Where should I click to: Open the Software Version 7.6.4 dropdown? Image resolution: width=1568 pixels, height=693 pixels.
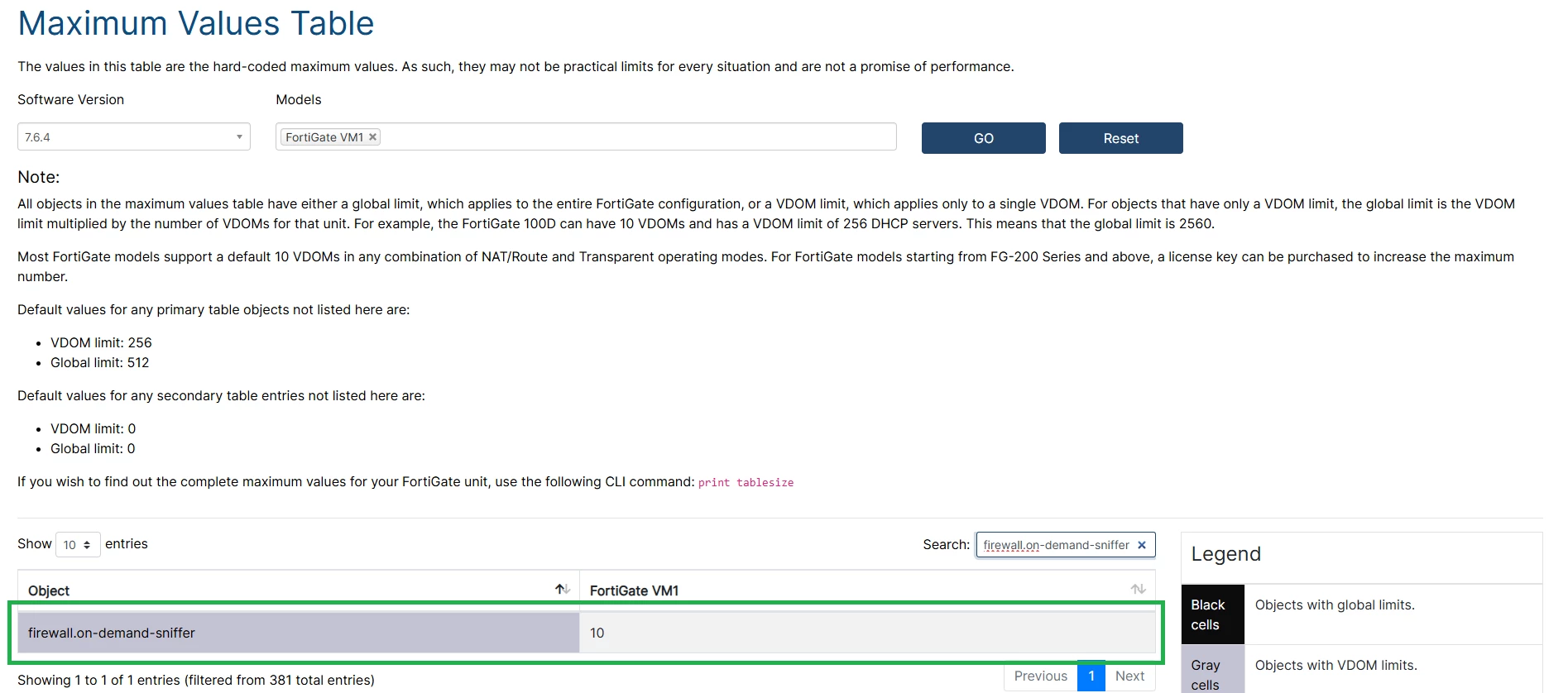(134, 137)
